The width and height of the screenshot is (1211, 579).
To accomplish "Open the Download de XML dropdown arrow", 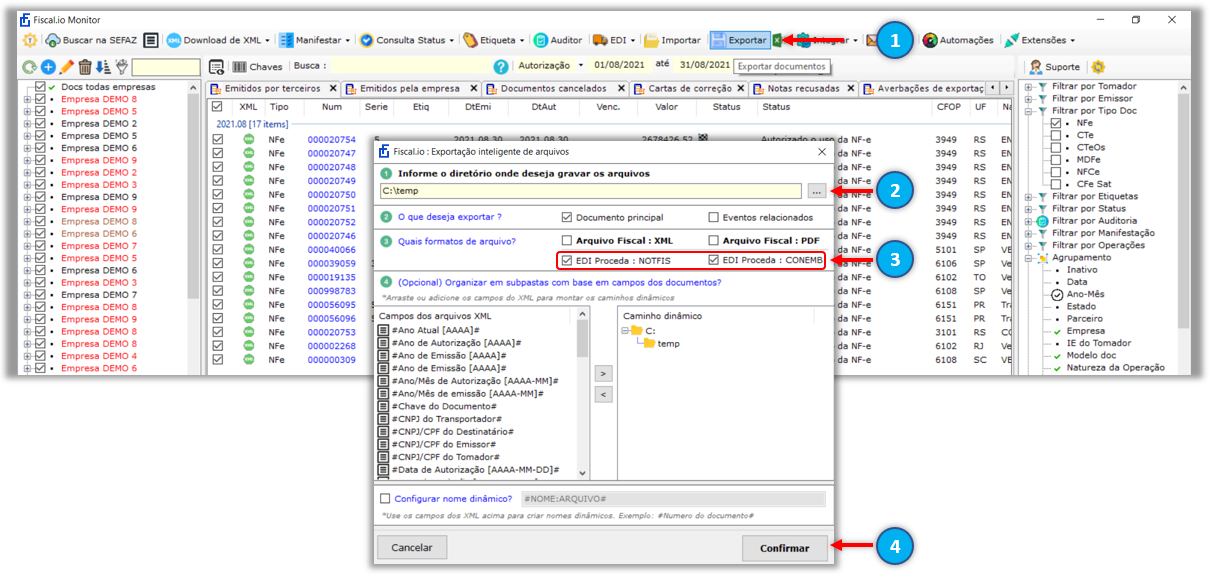I will [x=268, y=41].
